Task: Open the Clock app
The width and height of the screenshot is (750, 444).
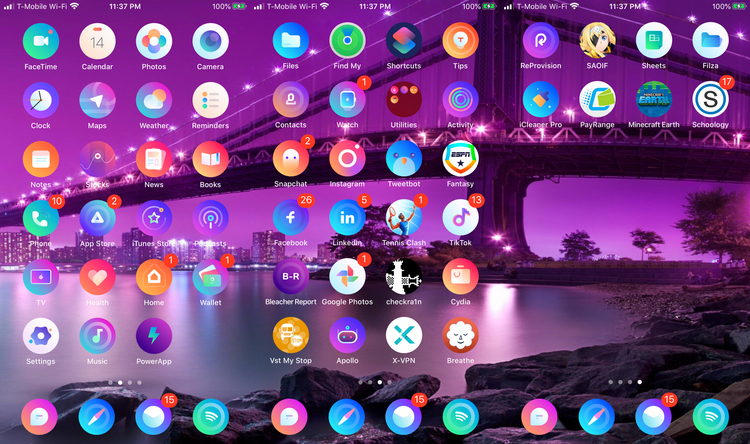Action: point(41,100)
